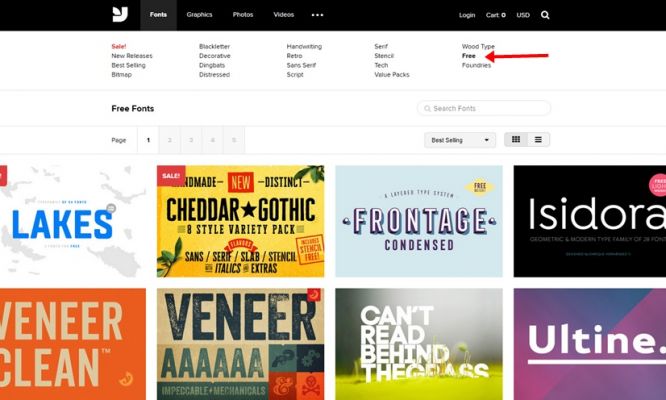Open Dingbats category
The width and height of the screenshot is (666, 400).
[212, 65]
